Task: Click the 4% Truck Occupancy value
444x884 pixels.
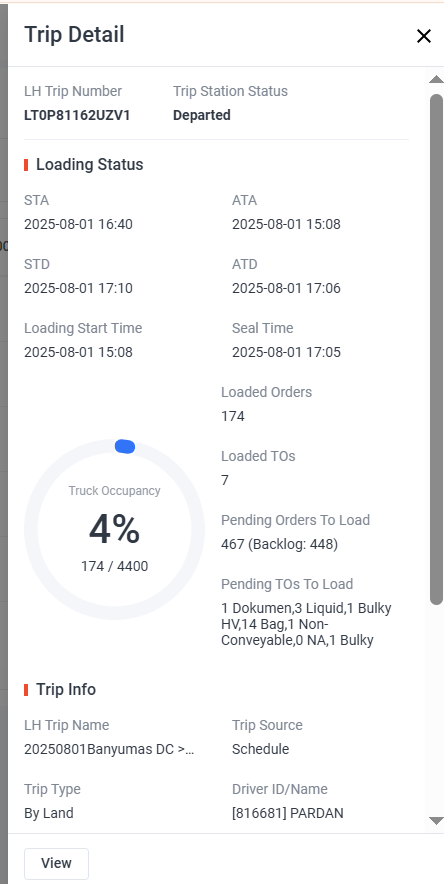Action: click(x=114, y=530)
